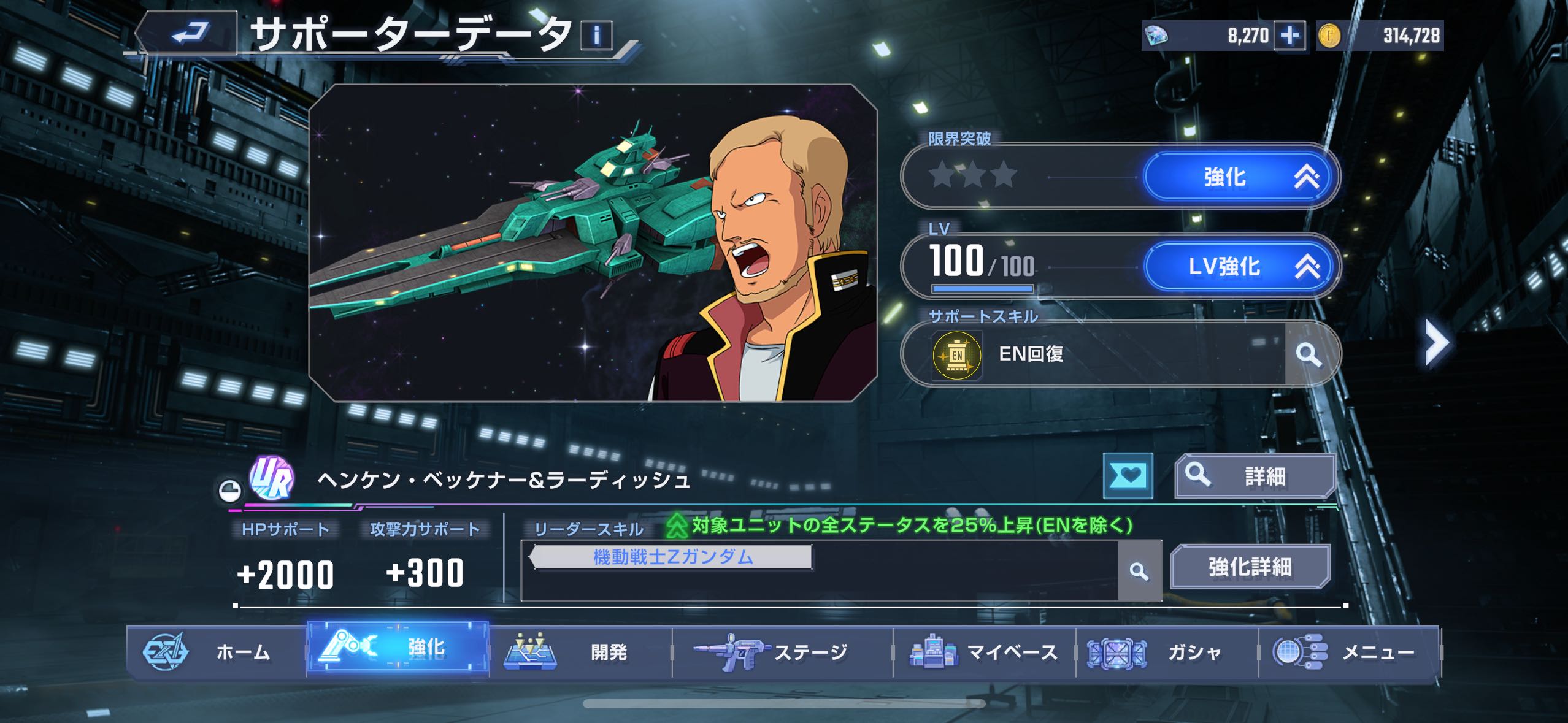Screen dimensions: 1568x723
Task: Open the 詳細 details button
Action: (1255, 476)
